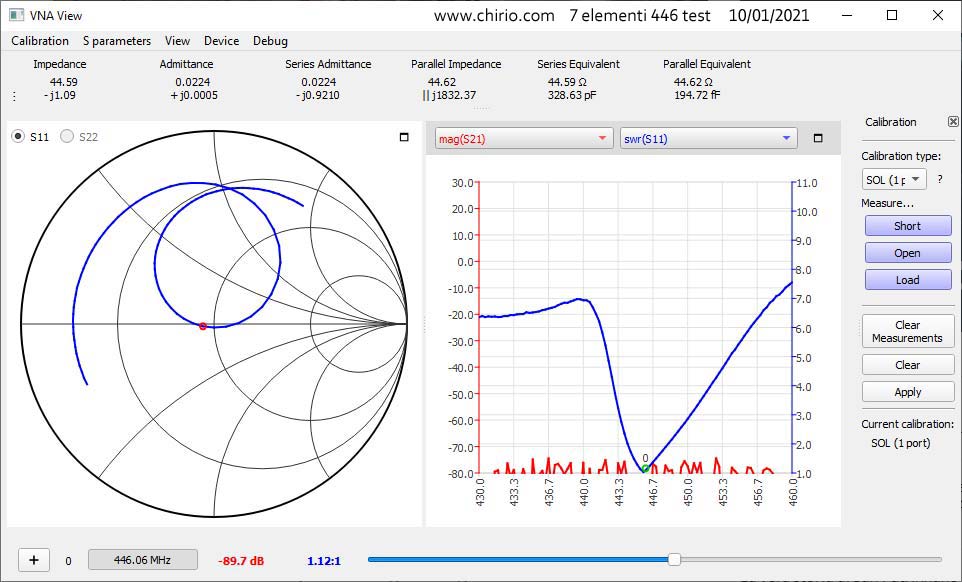
Task: Open the S parameters menu
Action: (117, 41)
